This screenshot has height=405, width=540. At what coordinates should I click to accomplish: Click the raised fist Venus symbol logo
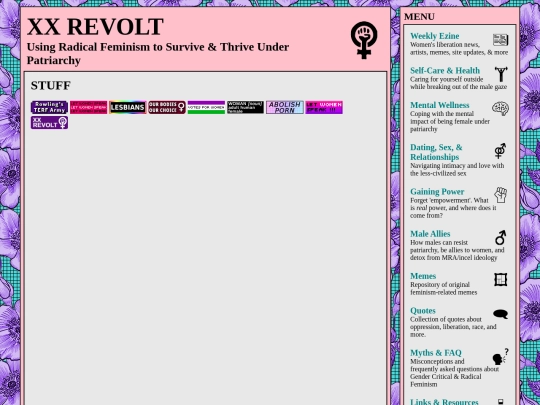(x=364, y=40)
